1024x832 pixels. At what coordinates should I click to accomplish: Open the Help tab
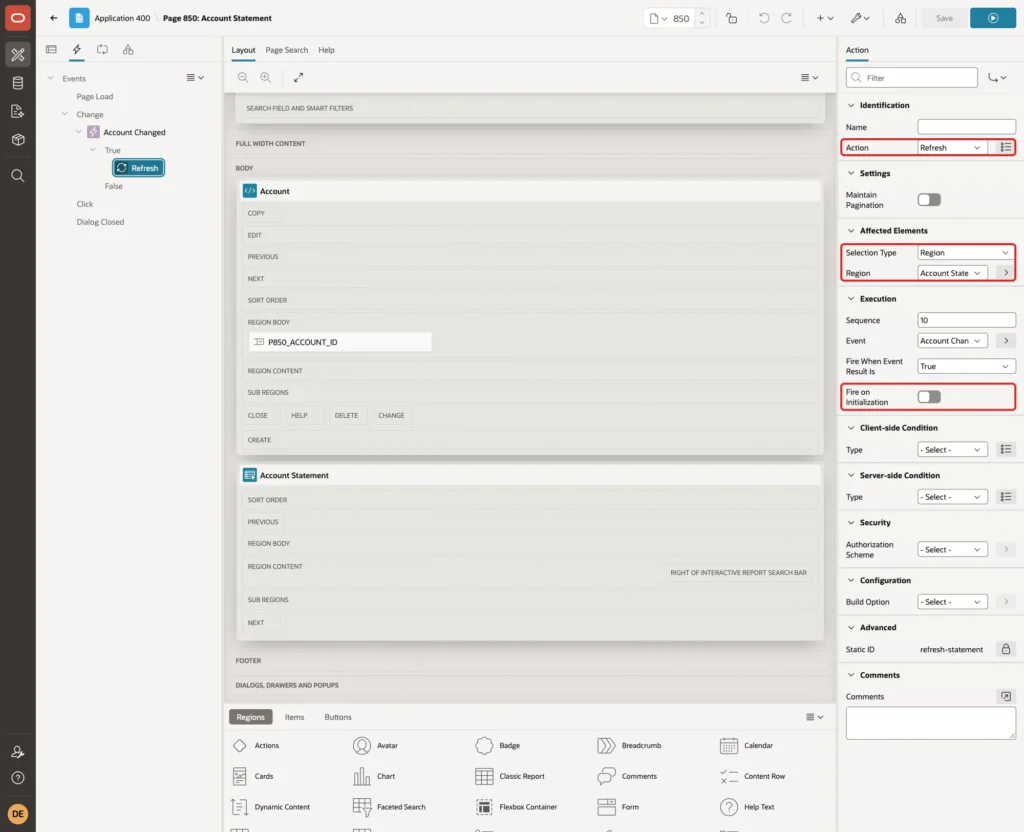pyautogui.click(x=327, y=50)
